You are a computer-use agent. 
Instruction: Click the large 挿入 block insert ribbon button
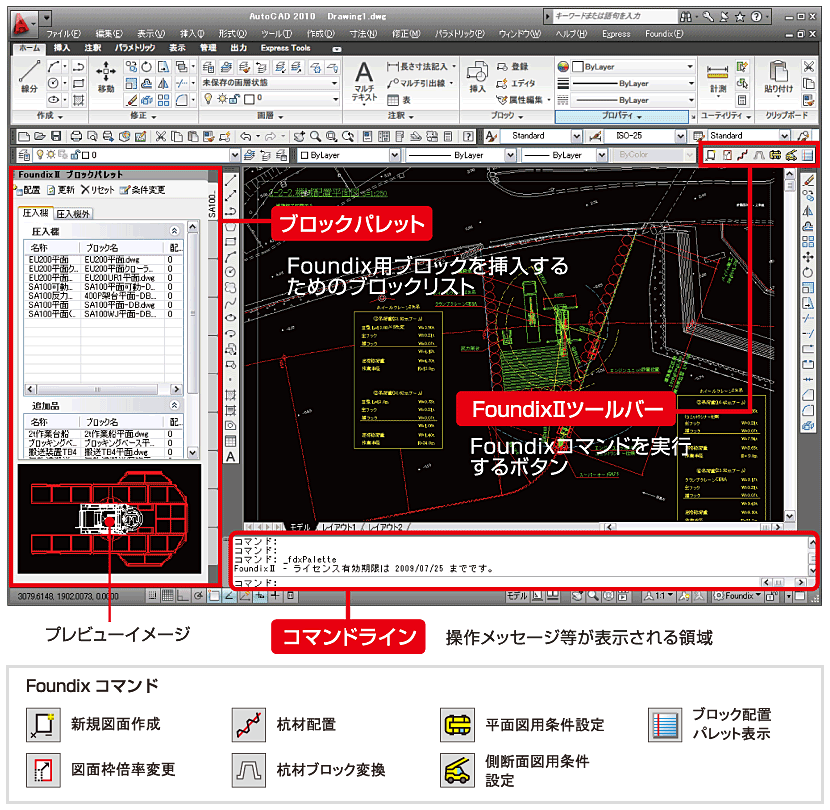pos(477,77)
